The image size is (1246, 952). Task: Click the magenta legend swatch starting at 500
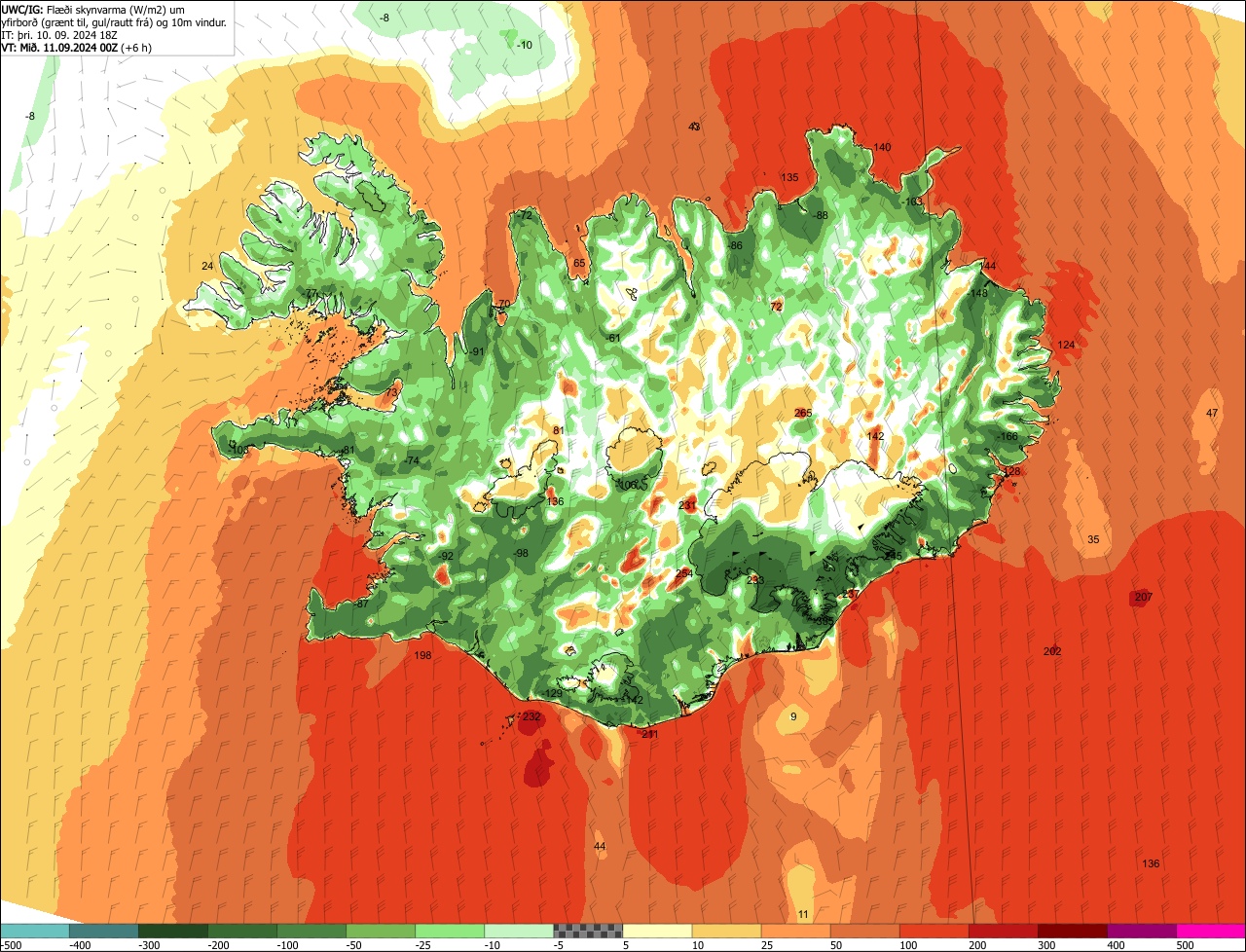point(1211,931)
